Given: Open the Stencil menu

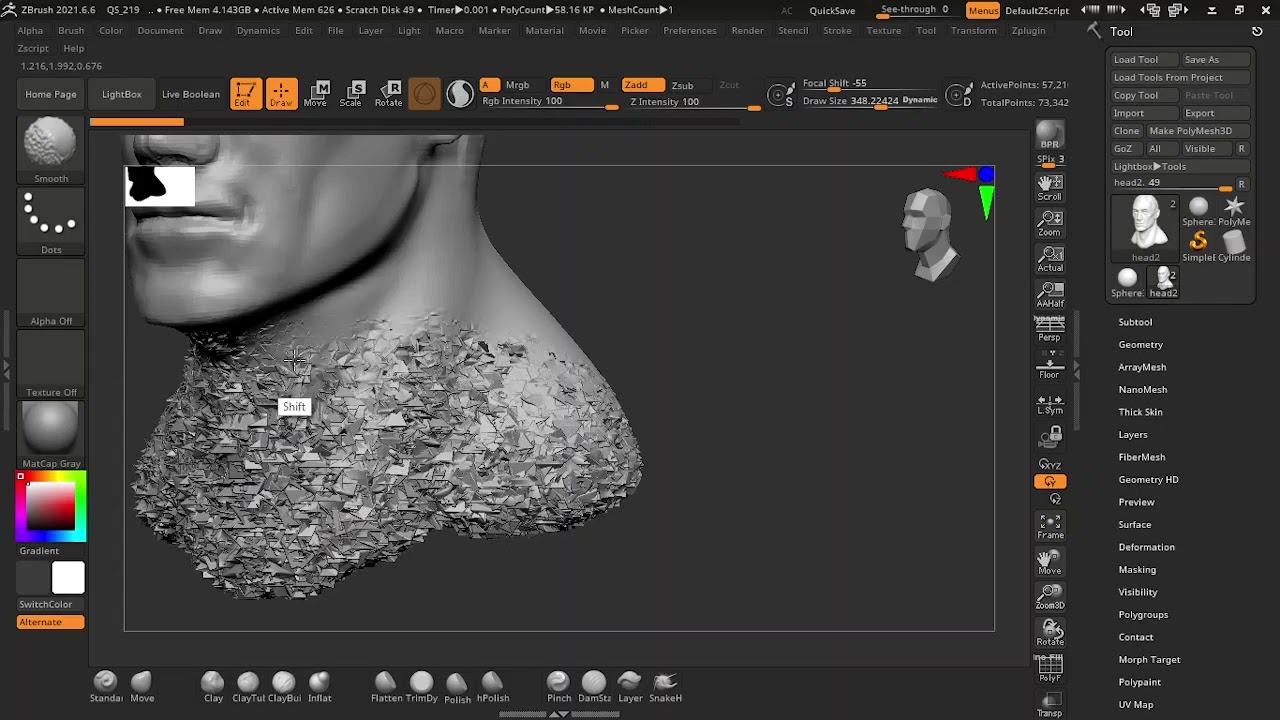Looking at the screenshot, I should click(x=793, y=30).
